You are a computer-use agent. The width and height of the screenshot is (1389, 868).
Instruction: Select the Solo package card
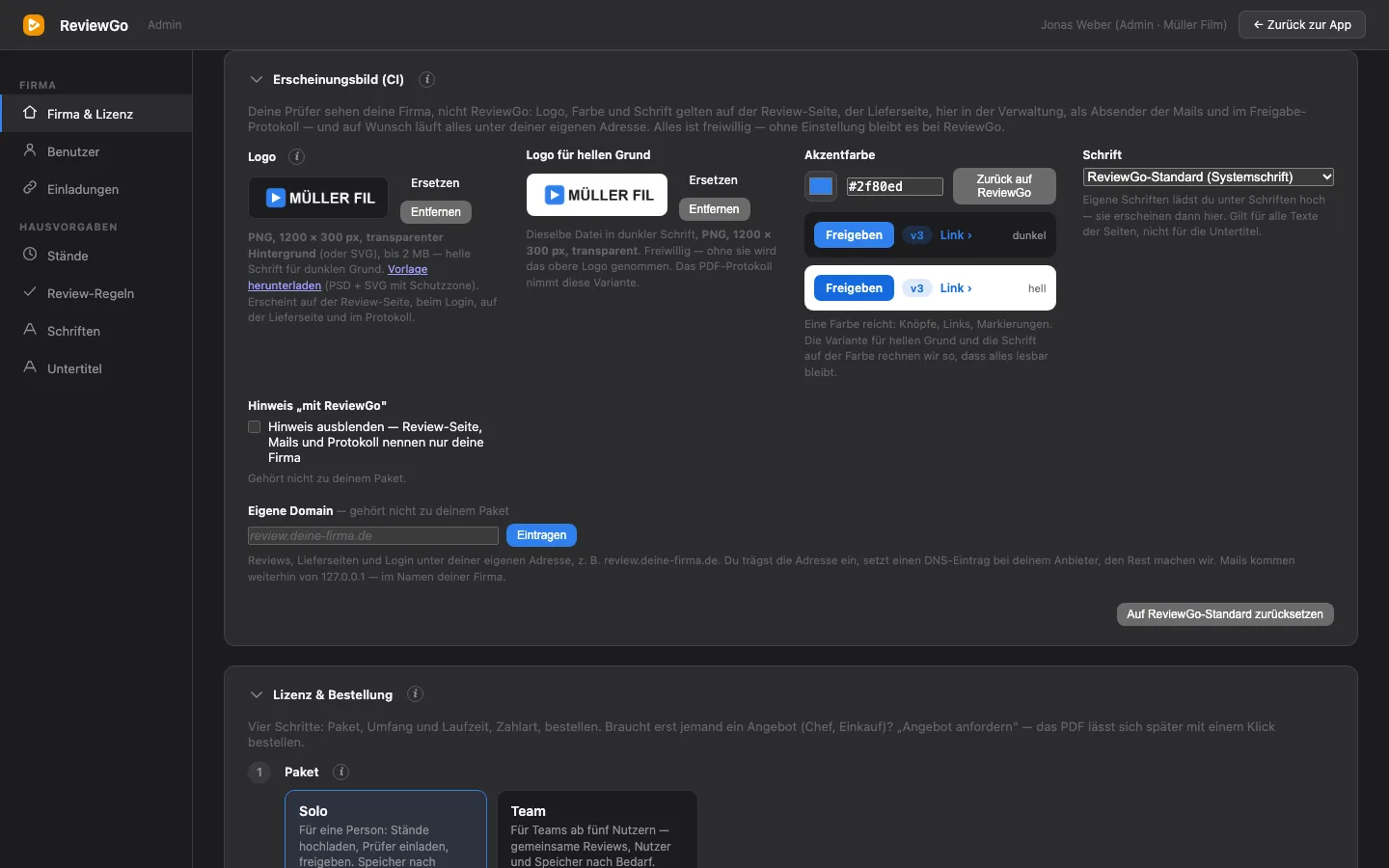pyautogui.click(x=386, y=829)
